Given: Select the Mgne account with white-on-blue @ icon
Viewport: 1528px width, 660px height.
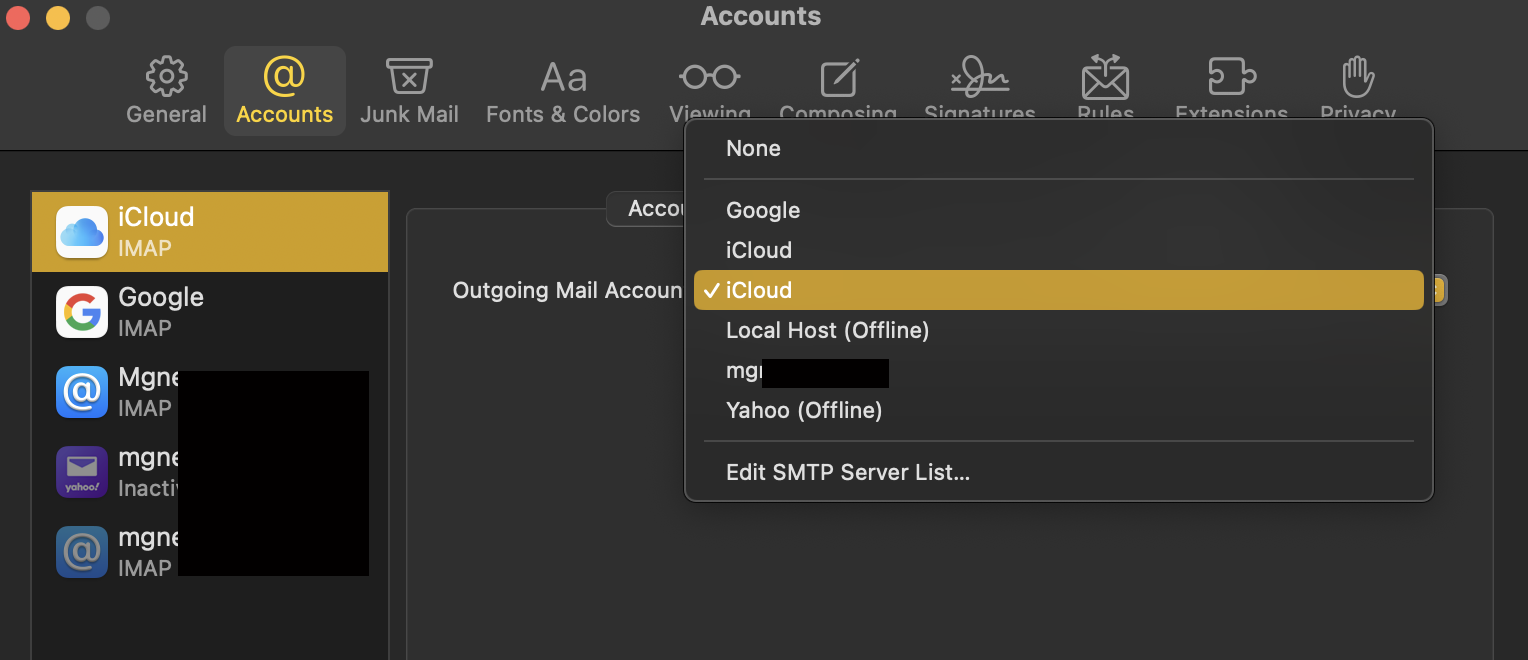Looking at the screenshot, I should (210, 392).
